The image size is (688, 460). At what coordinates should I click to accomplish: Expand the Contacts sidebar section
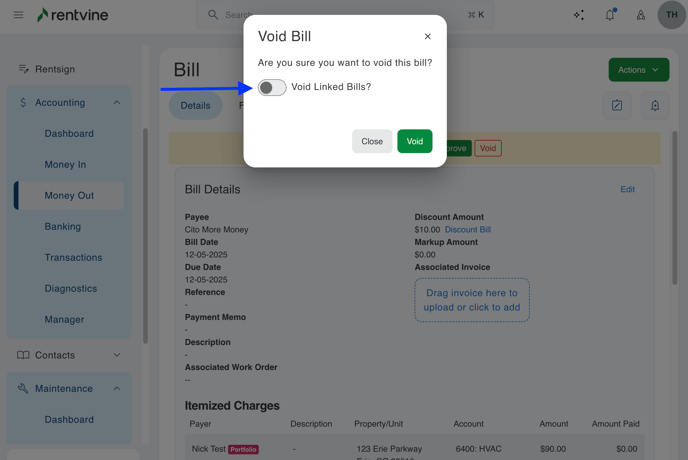[116, 355]
